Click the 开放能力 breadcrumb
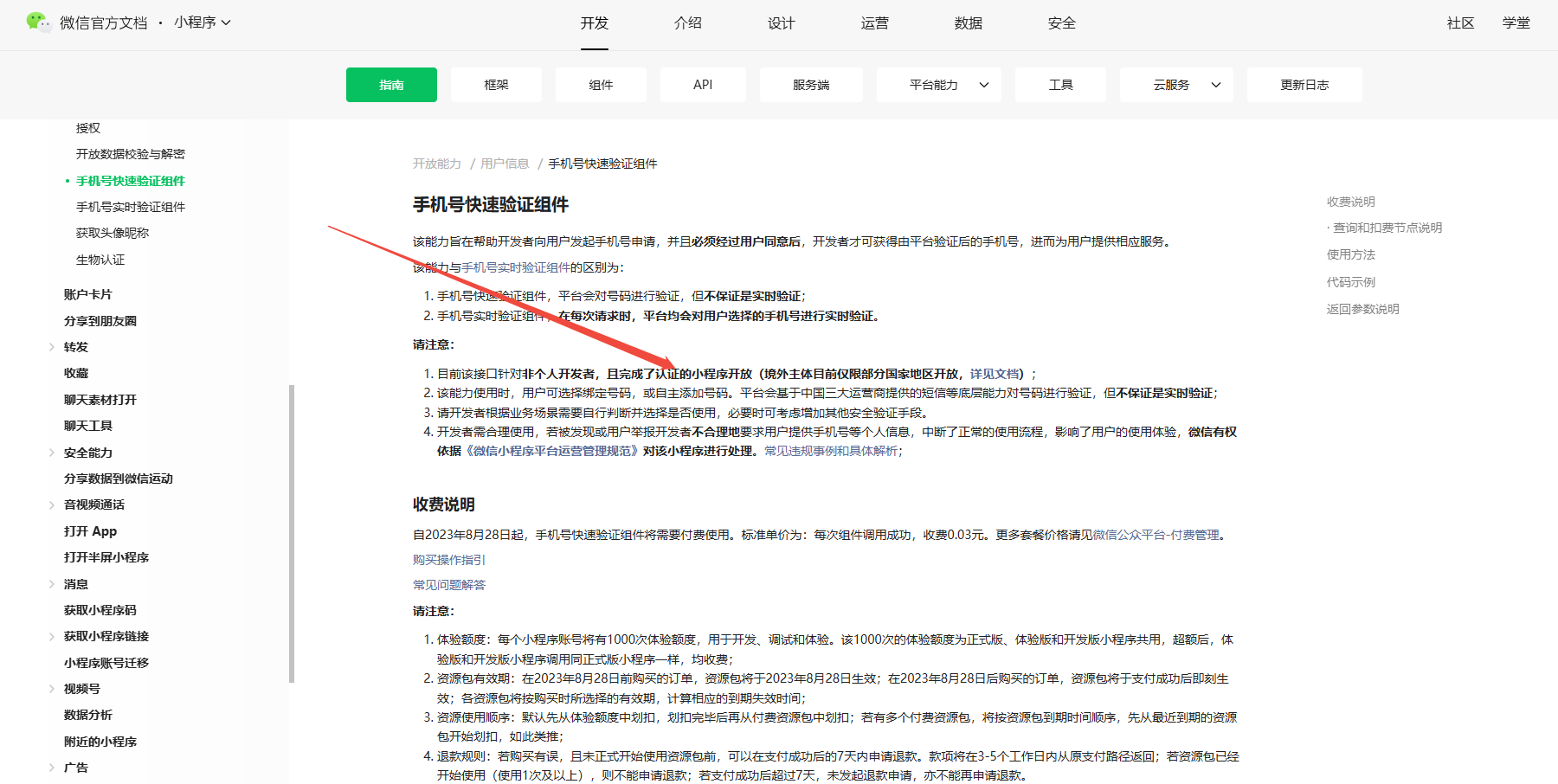The height and width of the screenshot is (784, 1558). (x=437, y=164)
